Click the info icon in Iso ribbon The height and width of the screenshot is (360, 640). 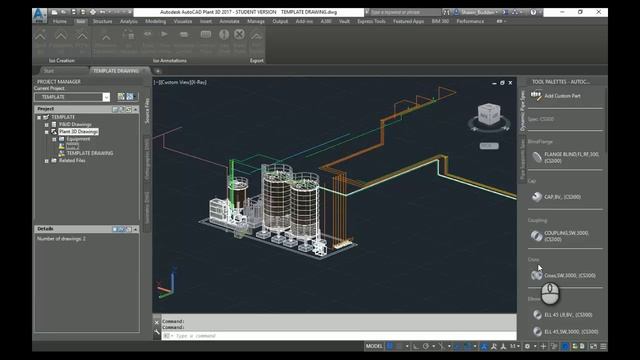(224, 35)
